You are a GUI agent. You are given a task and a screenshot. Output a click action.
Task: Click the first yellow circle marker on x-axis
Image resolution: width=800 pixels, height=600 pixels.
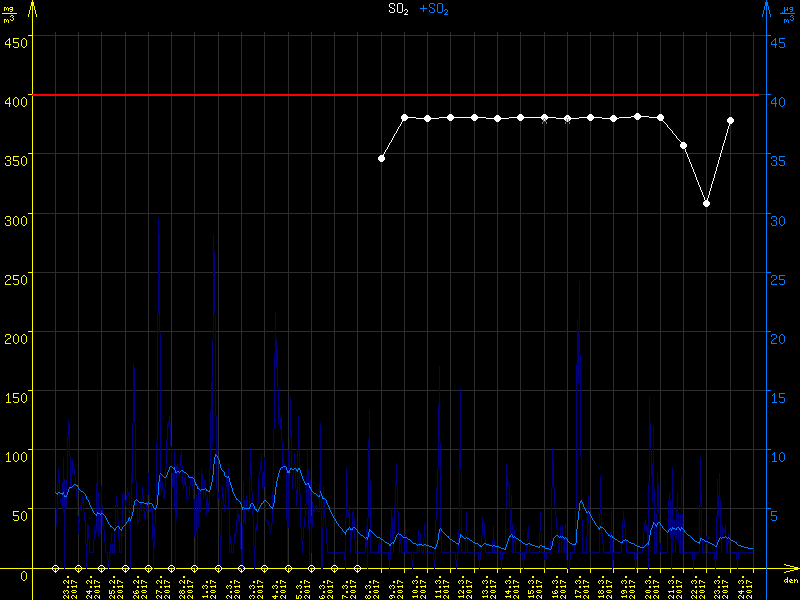click(x=56, y=568)
